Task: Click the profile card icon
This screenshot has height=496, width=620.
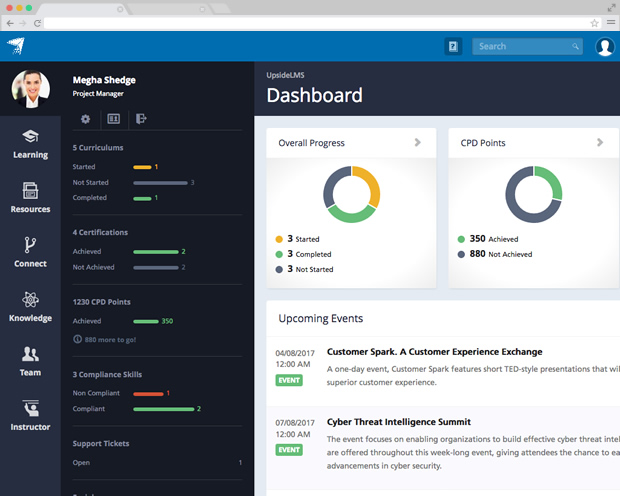Action: [x=113, y=119]
